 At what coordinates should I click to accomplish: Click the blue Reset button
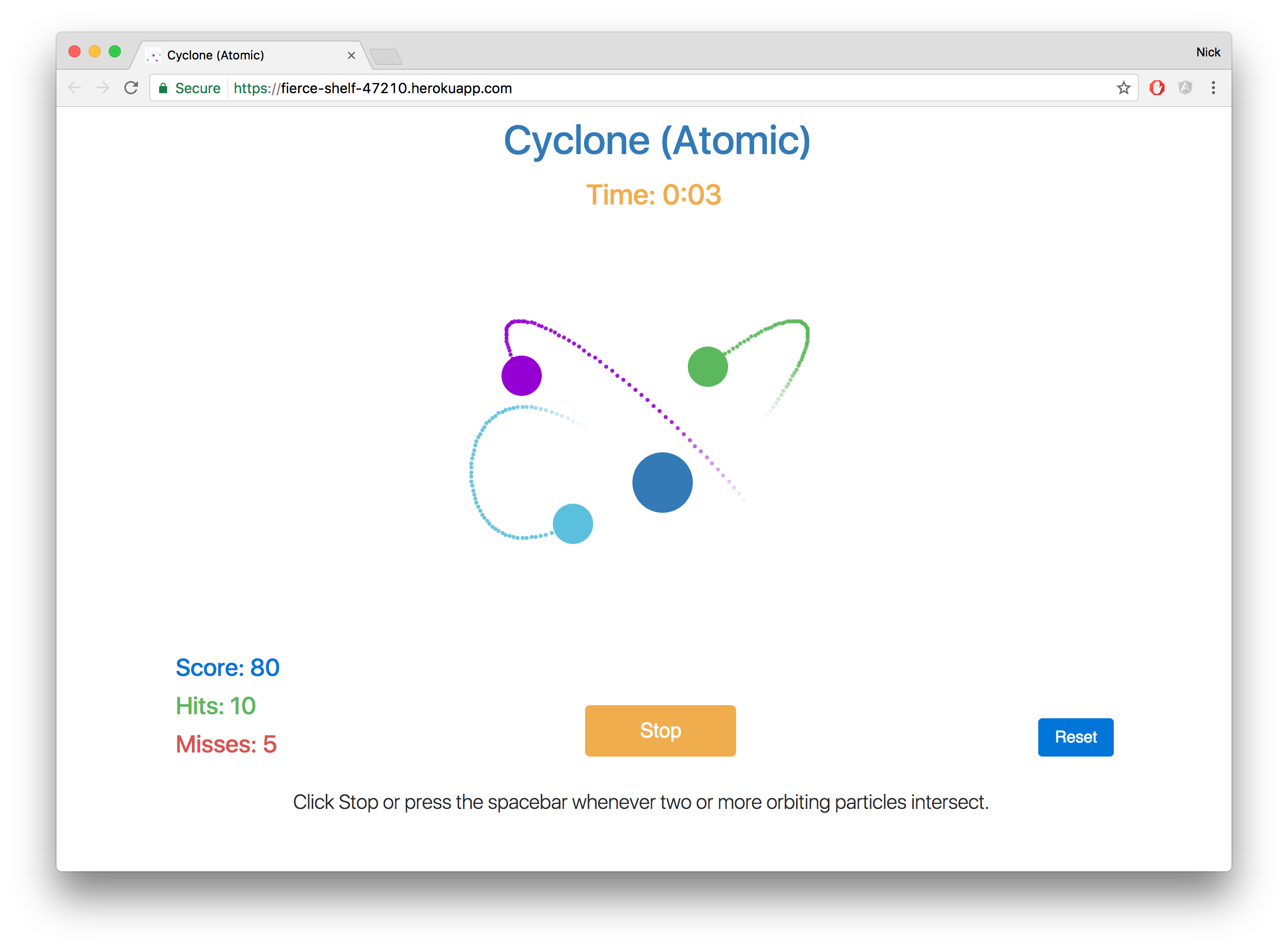pos(1076,737)
